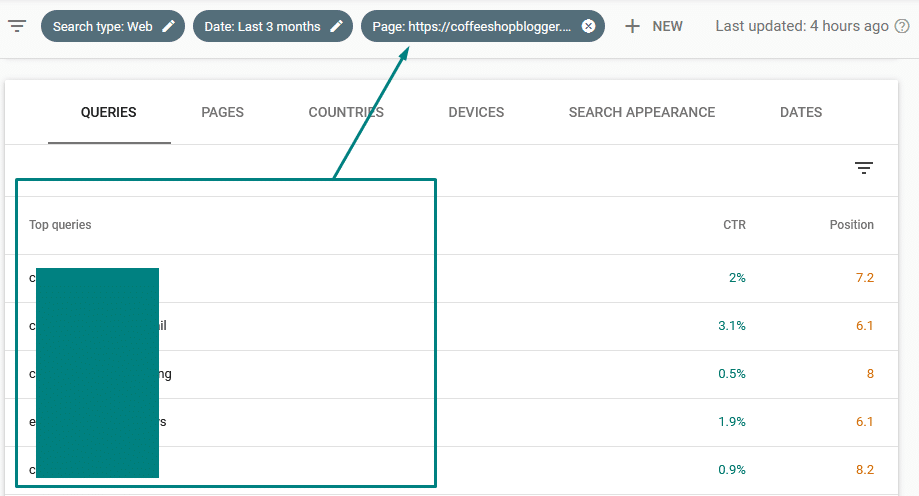The height and width of the screenshot is (496, 919).
Task: Switch to the QUERIES tab
Action: pyautogui.click(x=108, y=112)
